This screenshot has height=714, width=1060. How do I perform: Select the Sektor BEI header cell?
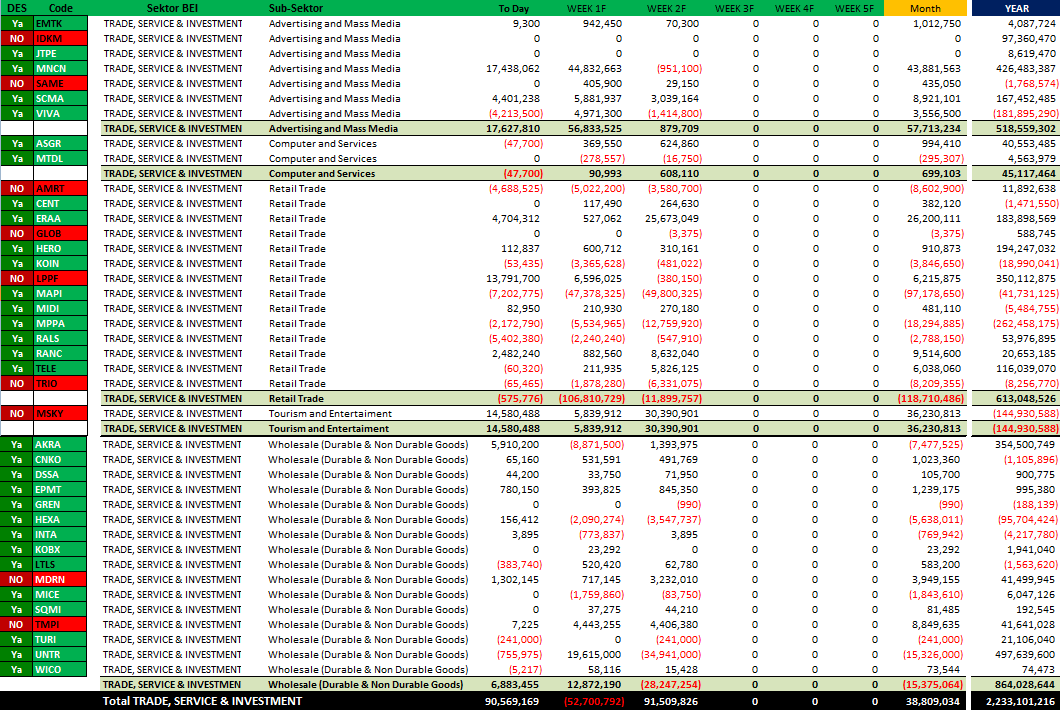172,8
